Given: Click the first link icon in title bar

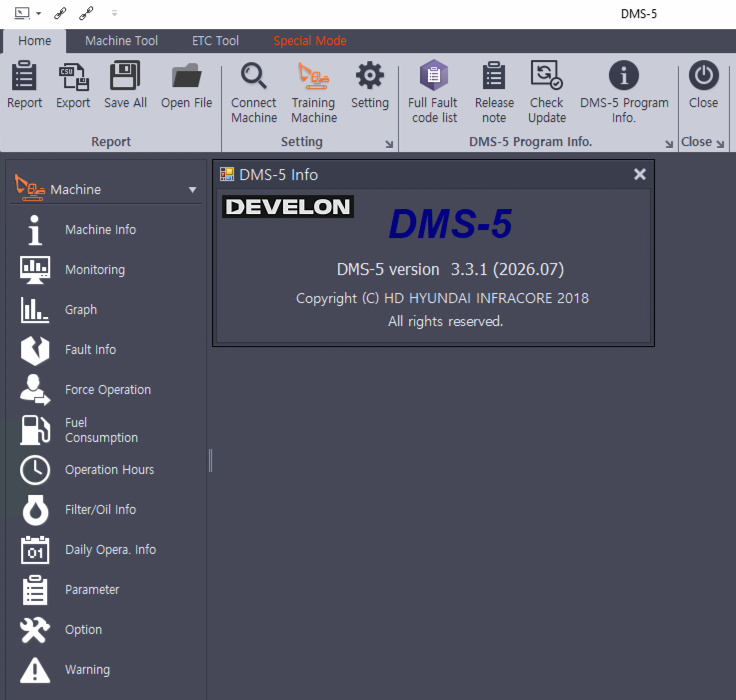Looking at the screenshot, I should [x=60, y=13].
